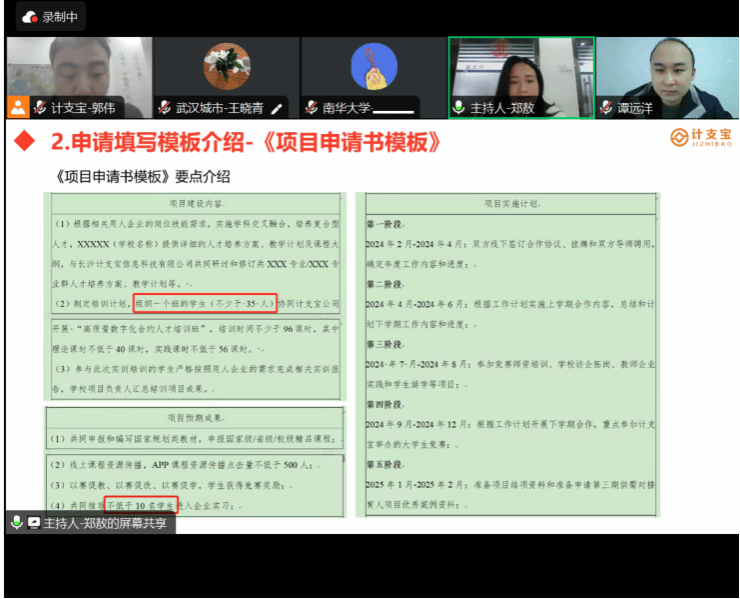Click microphone icon next to 武汉城市-王晓青
Screen dimensions: 740x599
click(x=164, y=107)
